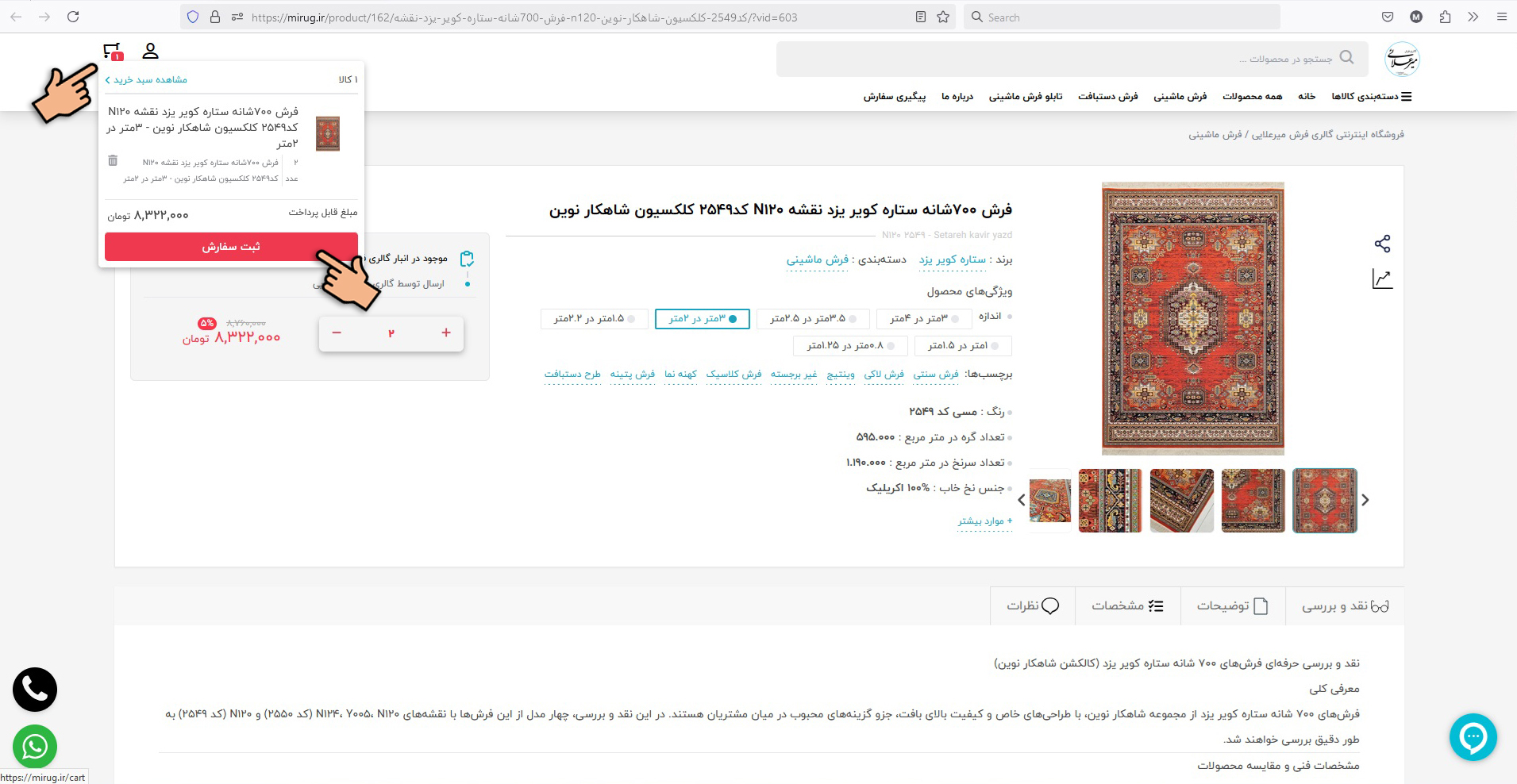Select size option ۳متر در ۴متر
Image resolution: width=1517 pixels, height=784 pixels.
(x=924, y=319)
